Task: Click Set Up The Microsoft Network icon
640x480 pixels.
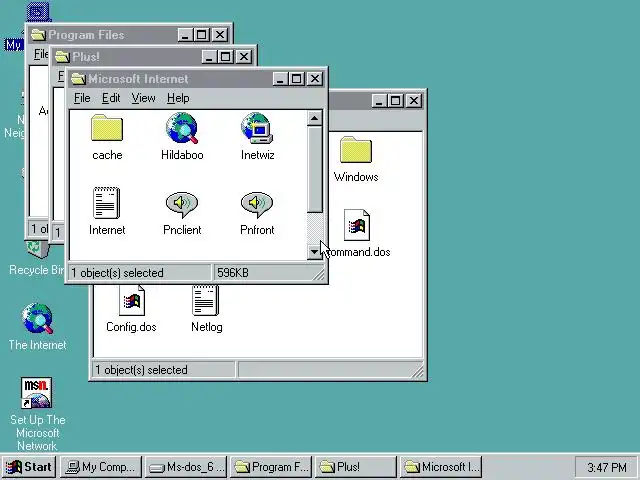Action: pyautogui.click(x=36, y=393)
